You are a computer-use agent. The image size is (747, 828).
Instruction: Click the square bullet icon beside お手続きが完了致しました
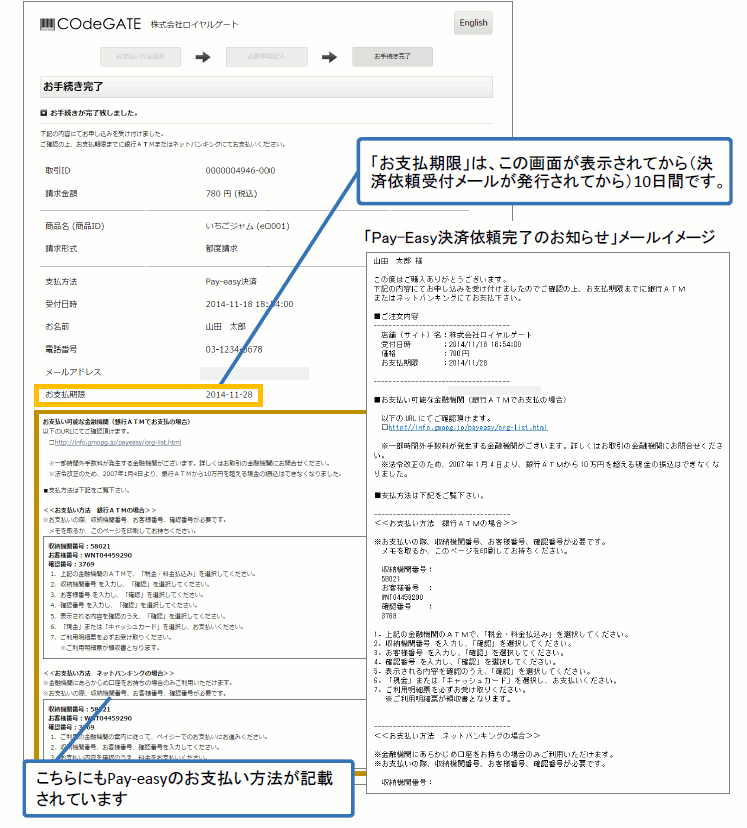(44, 113)
